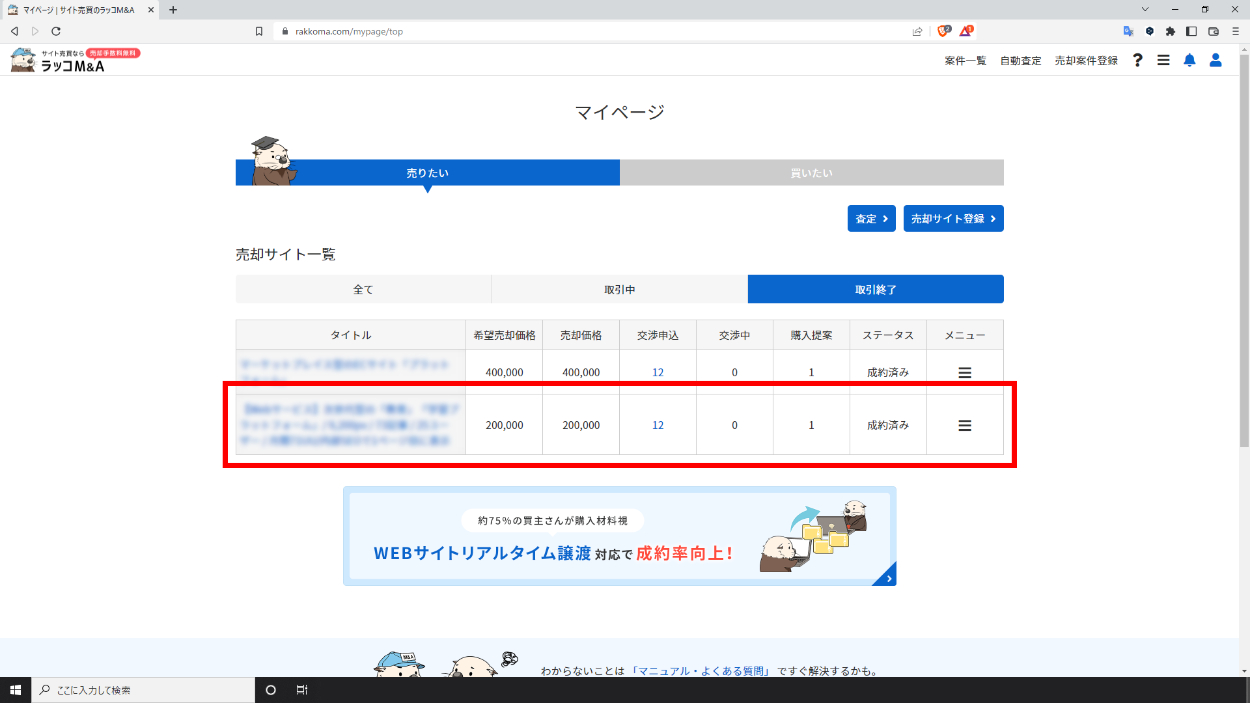Select the 取引中 filter tab

(619, 289)
